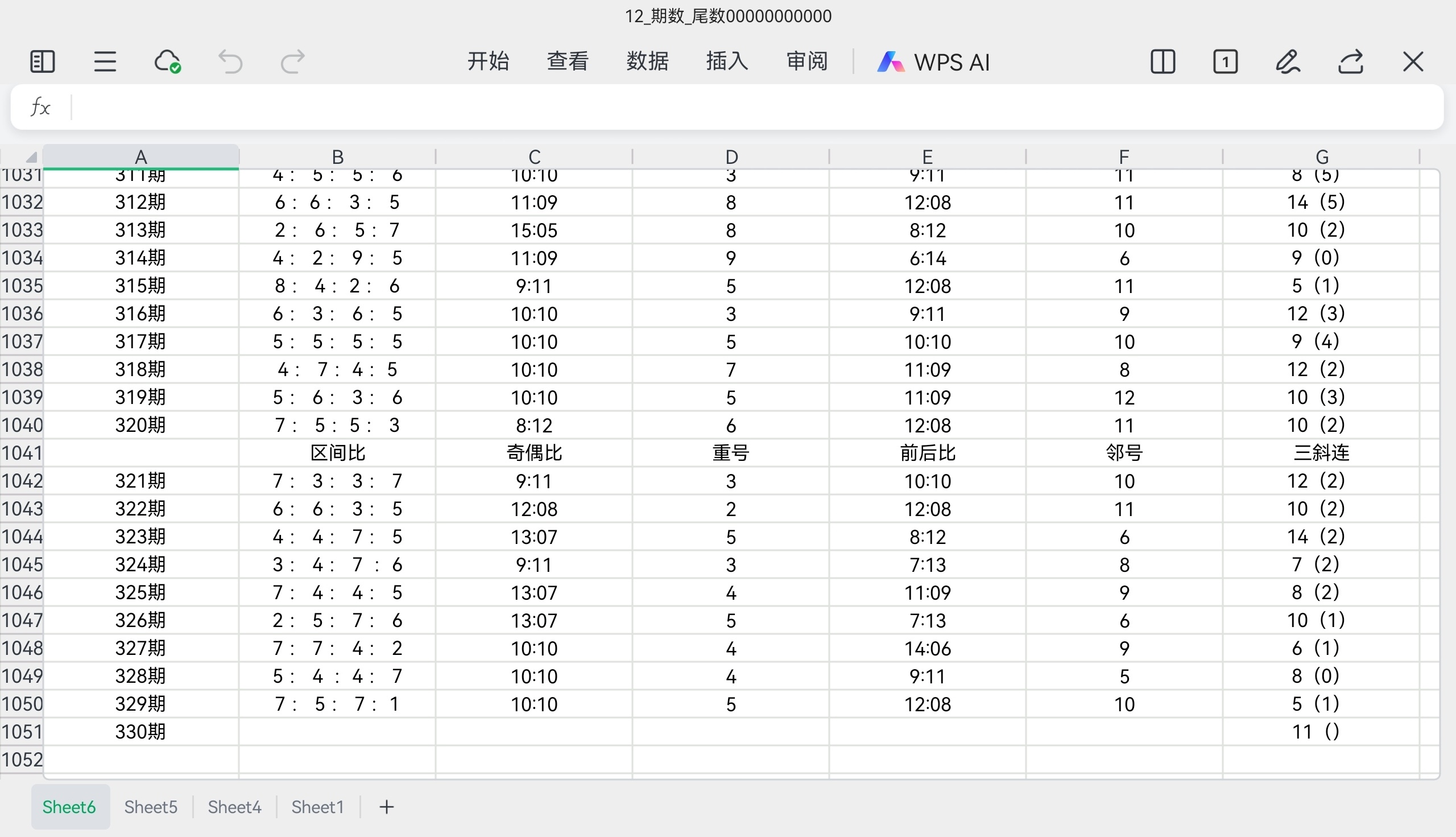Select cell containing 330期

coord(141,732)
